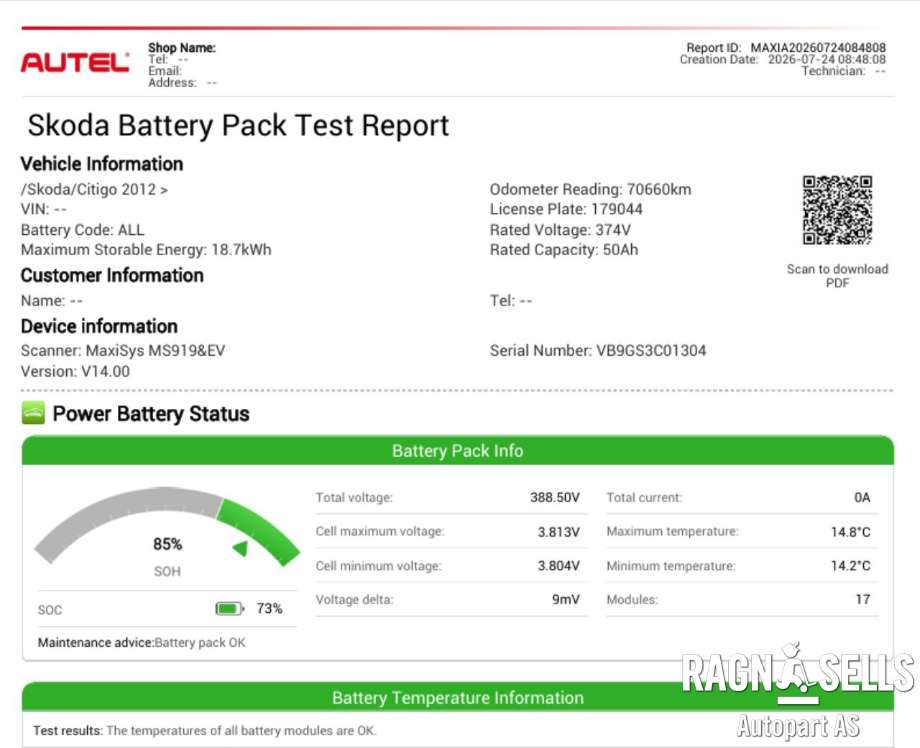The height and width of the screenshot is (748, 920).
Task: Select Version: V14.00
Action: tap(75, 371)
